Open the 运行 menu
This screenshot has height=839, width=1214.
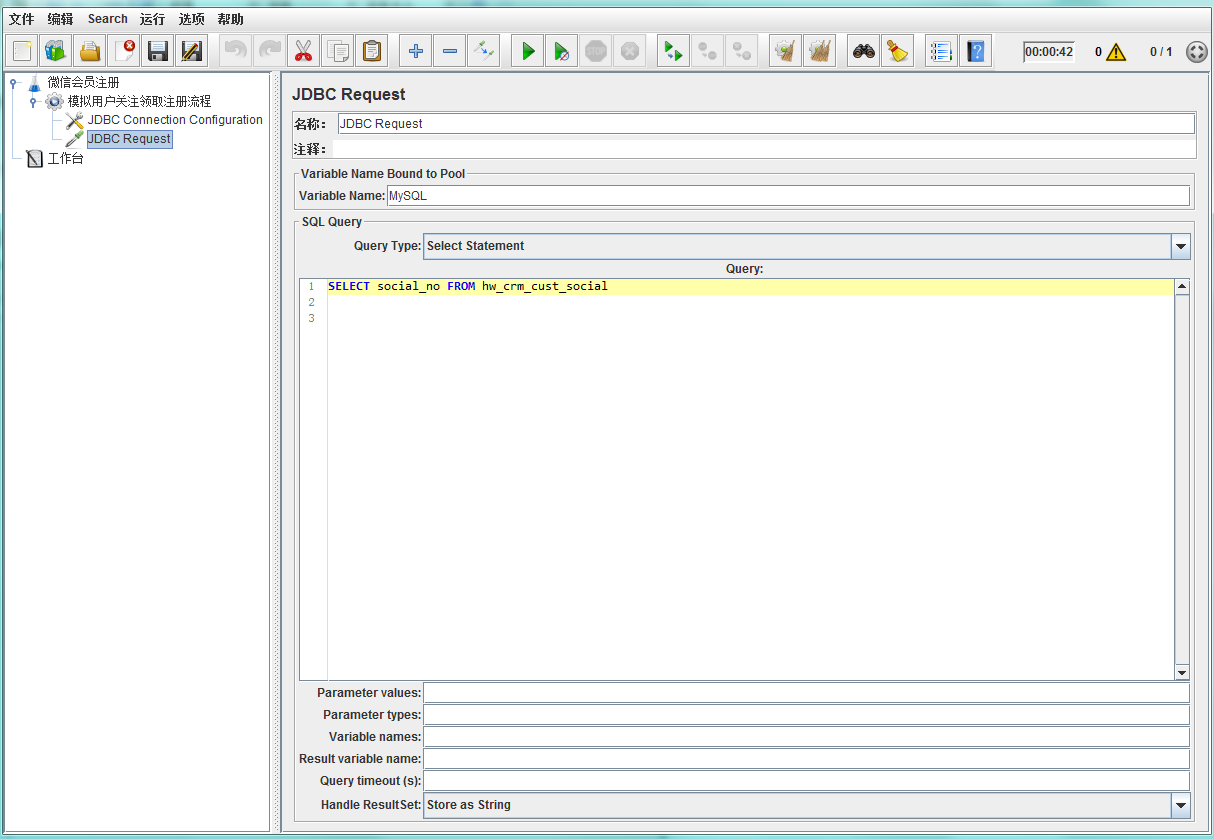pyautogui.click(x=152, y=19)
